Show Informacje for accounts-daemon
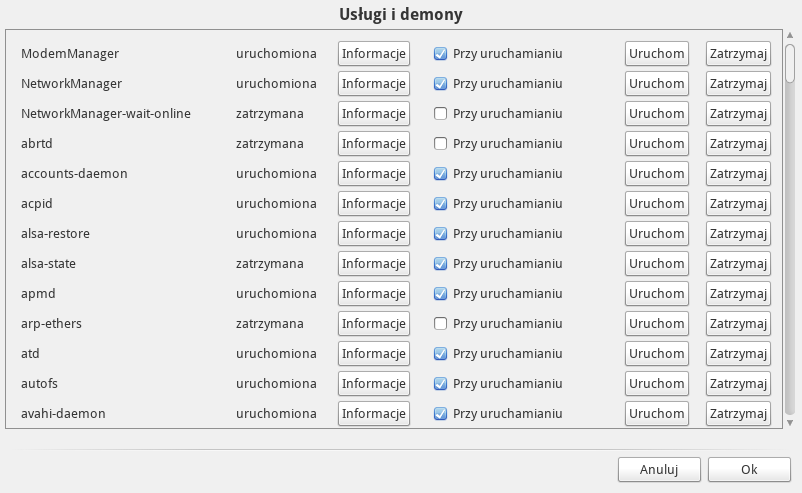The width and height of the screenshot is (802, 493). [x=374, y=174]
